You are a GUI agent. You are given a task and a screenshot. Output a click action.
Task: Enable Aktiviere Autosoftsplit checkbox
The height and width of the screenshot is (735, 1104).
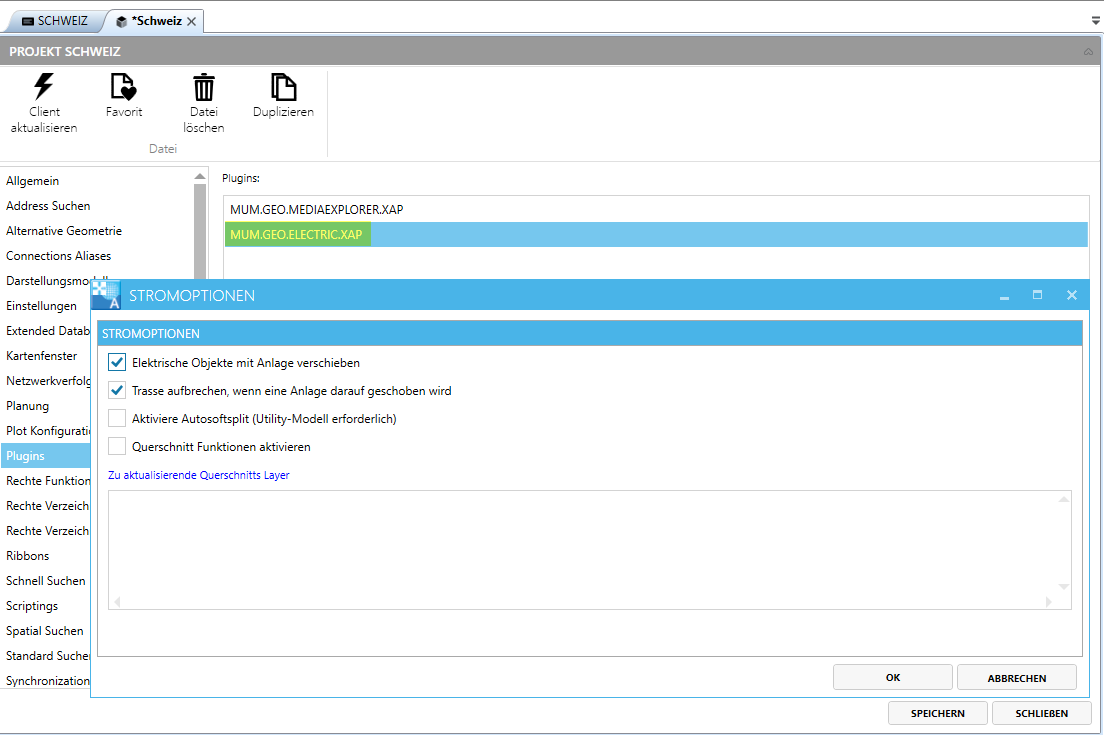coord(117,419)
